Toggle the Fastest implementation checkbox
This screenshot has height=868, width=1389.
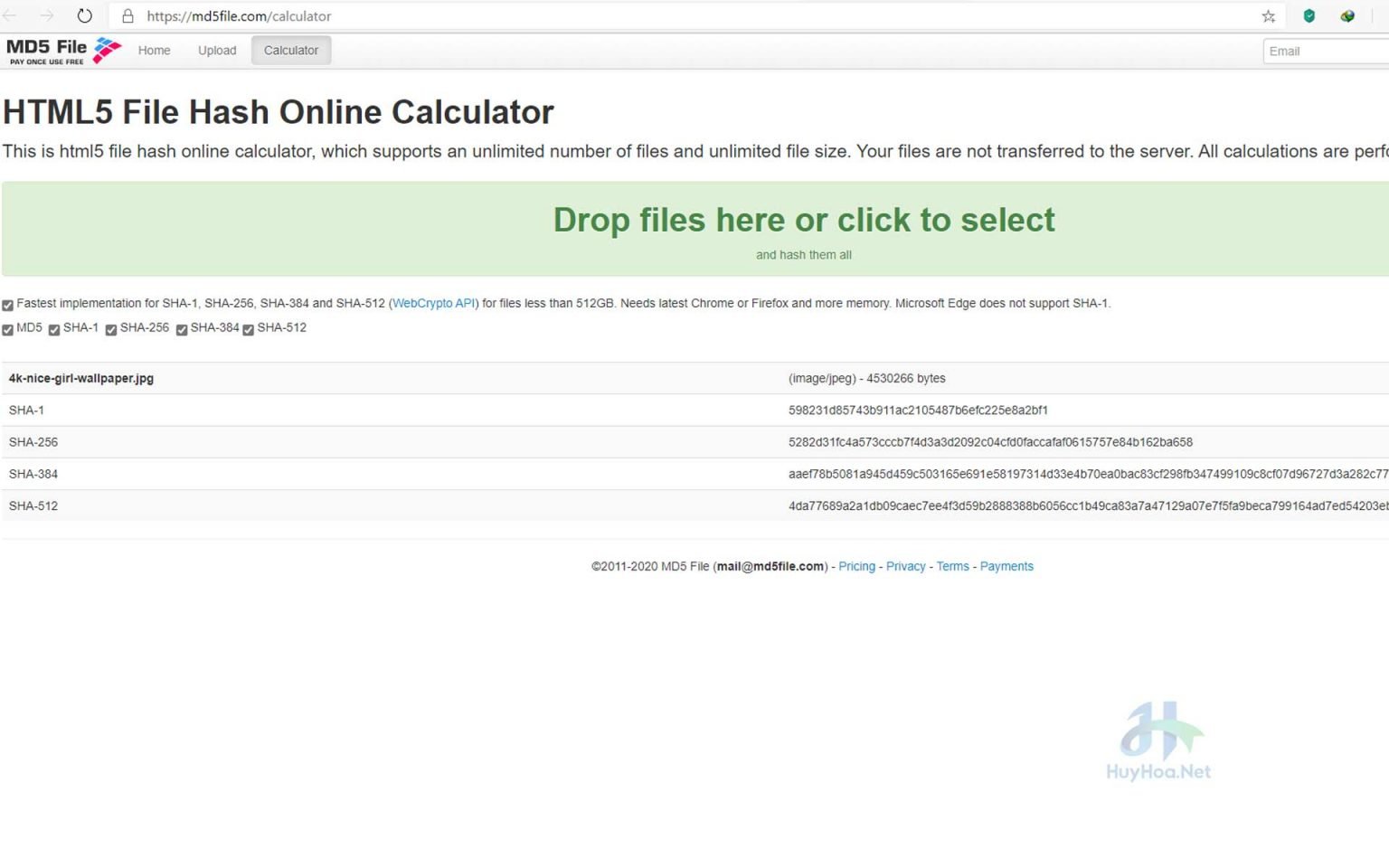pyautogui.click(x=8, y=305)
